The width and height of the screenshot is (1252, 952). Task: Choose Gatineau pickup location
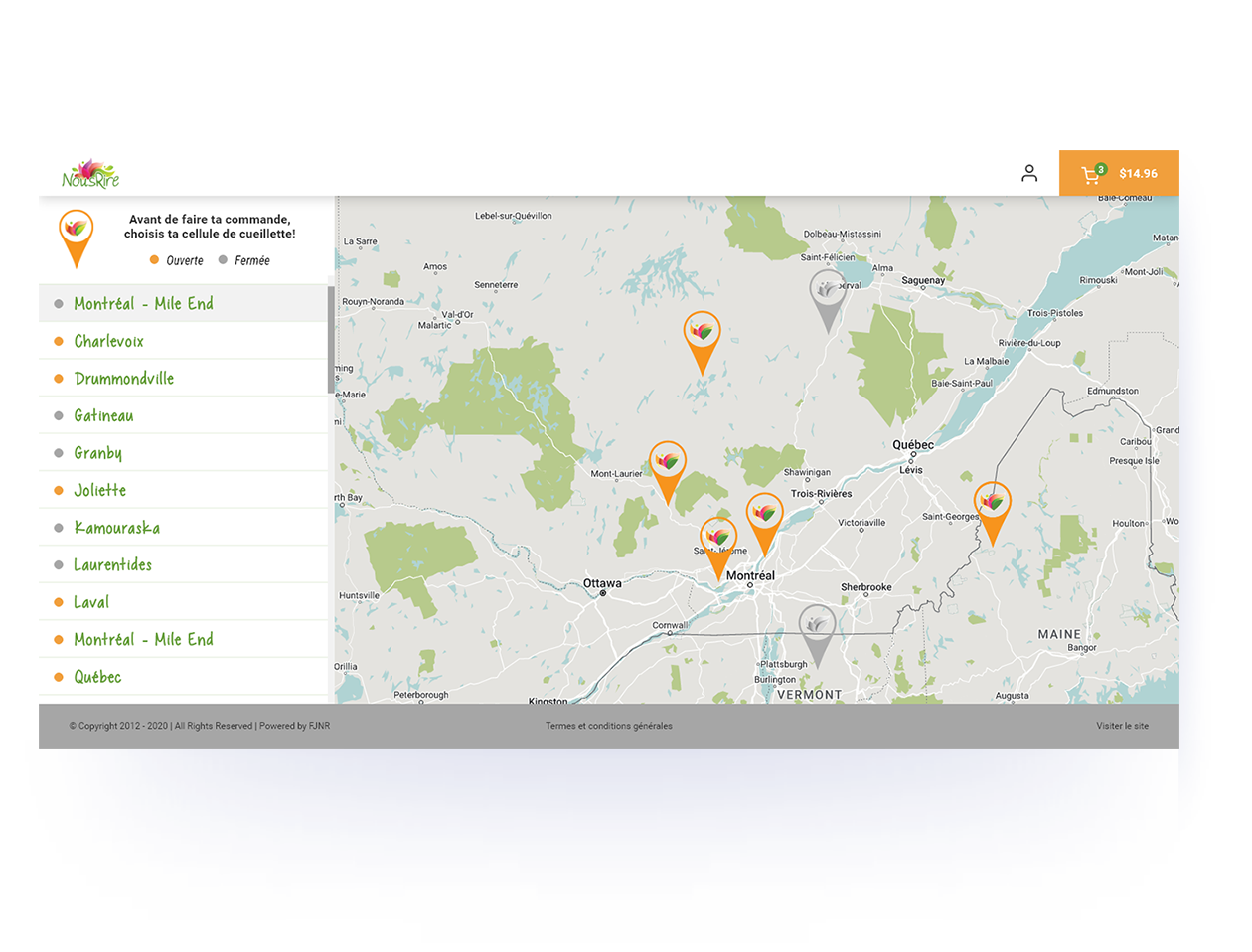183,415
